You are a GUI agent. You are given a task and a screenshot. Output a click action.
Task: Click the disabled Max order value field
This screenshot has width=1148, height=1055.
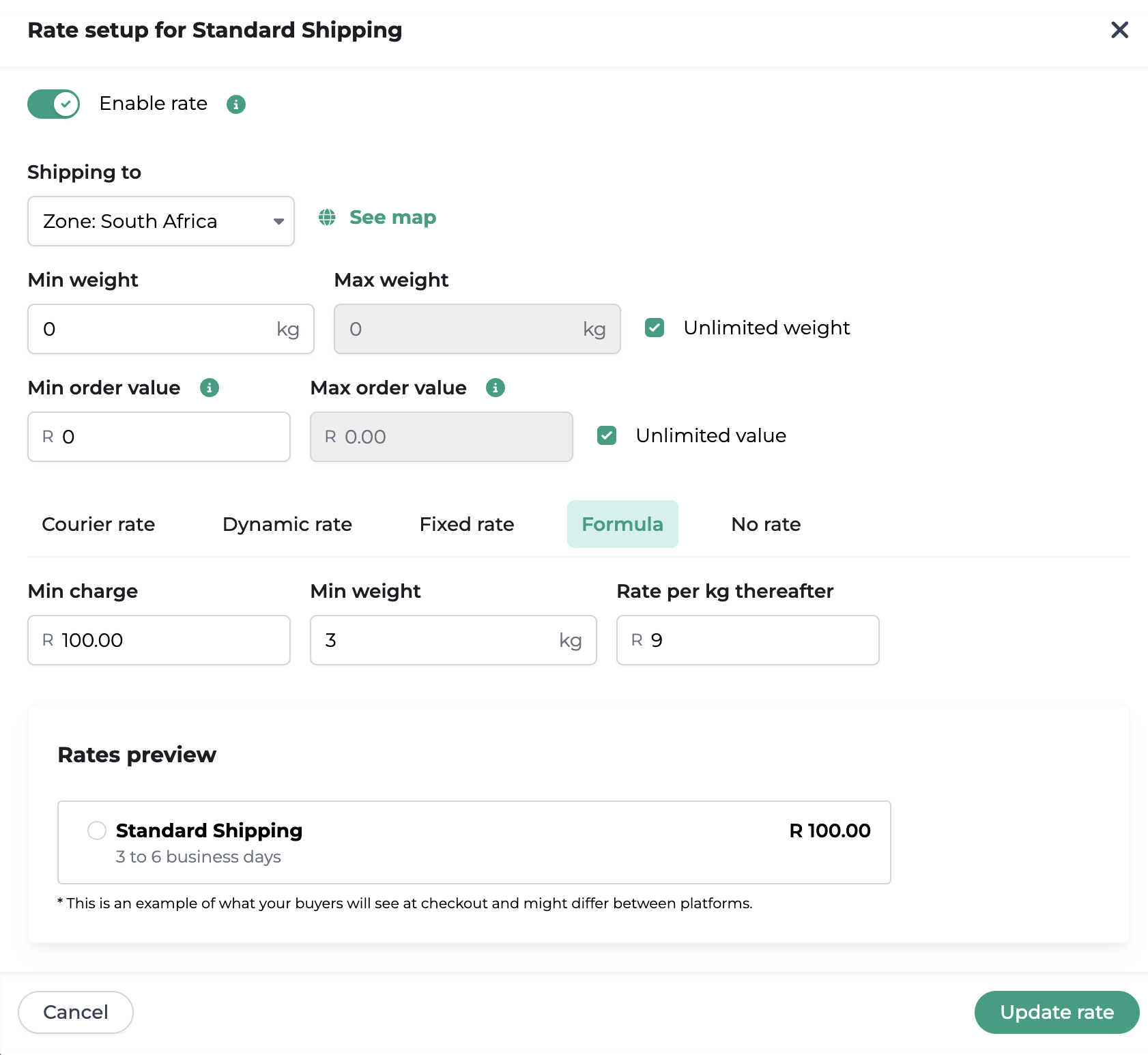click(x=442, y=437)
